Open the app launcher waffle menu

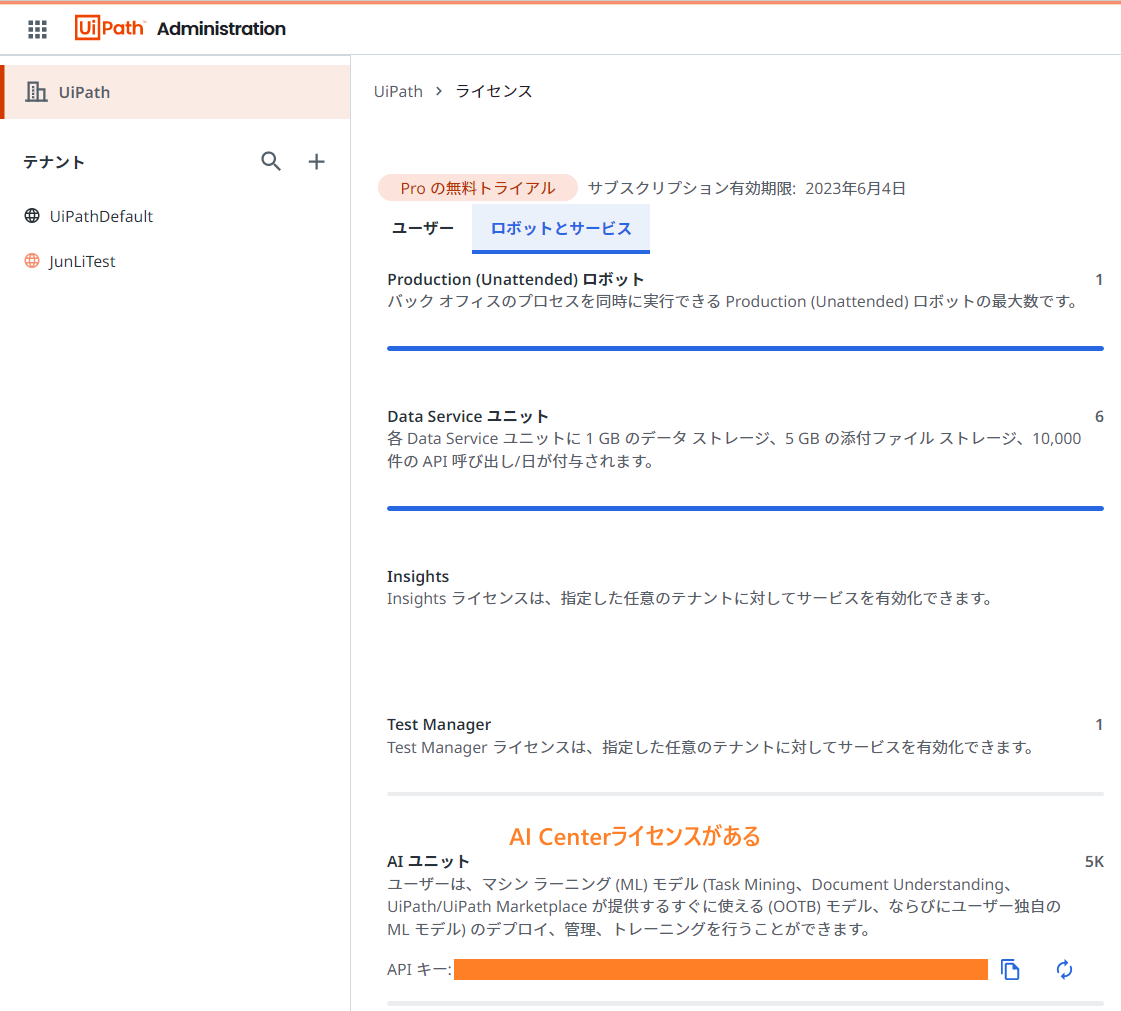(37, 29)
